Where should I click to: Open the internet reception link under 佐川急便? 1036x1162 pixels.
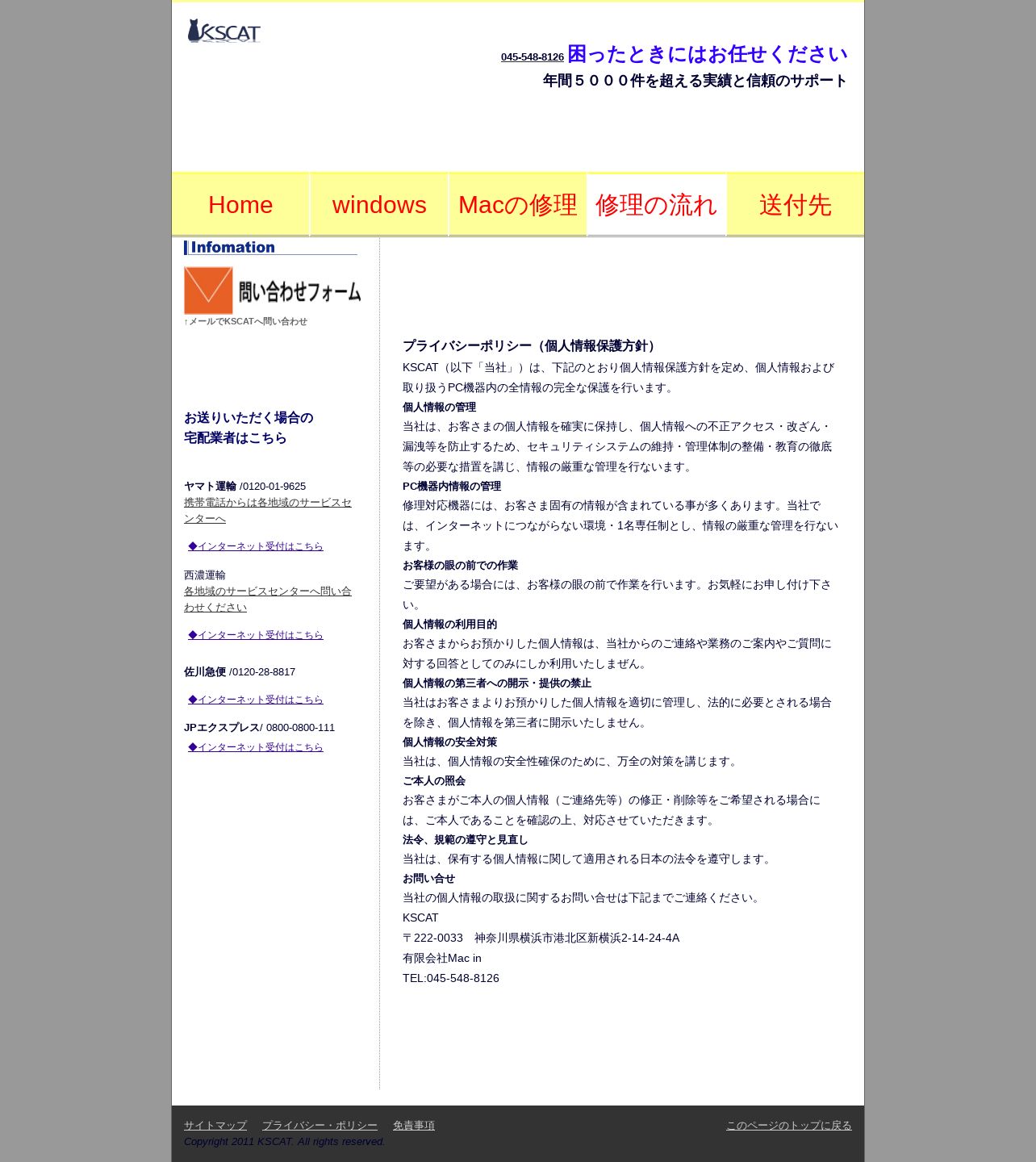click(x=256, y=700)
